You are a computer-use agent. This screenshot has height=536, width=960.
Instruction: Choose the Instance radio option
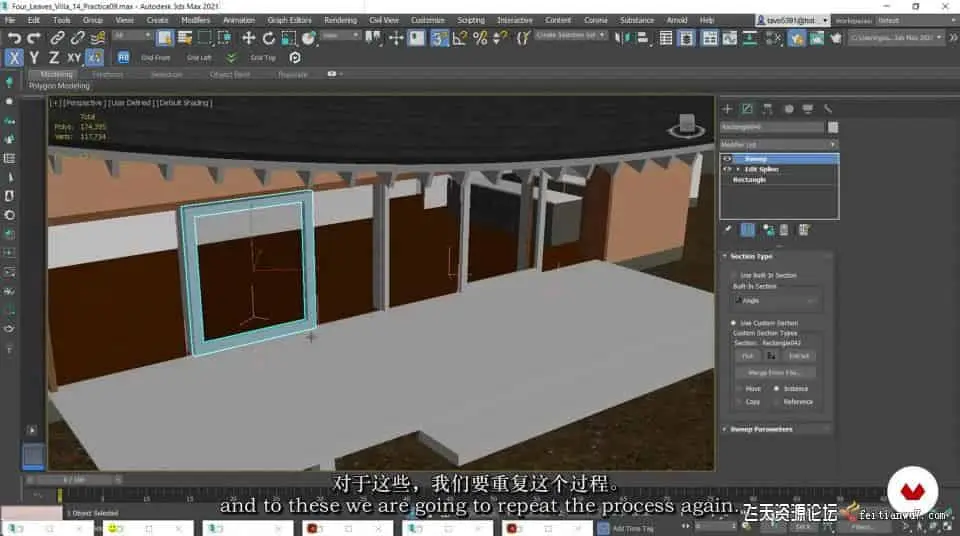(776, 388)
